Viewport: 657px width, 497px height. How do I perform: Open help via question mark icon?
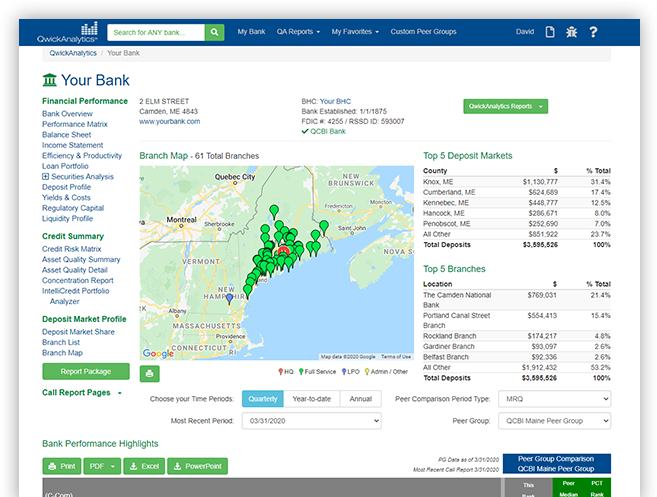(x=593, y=32)
